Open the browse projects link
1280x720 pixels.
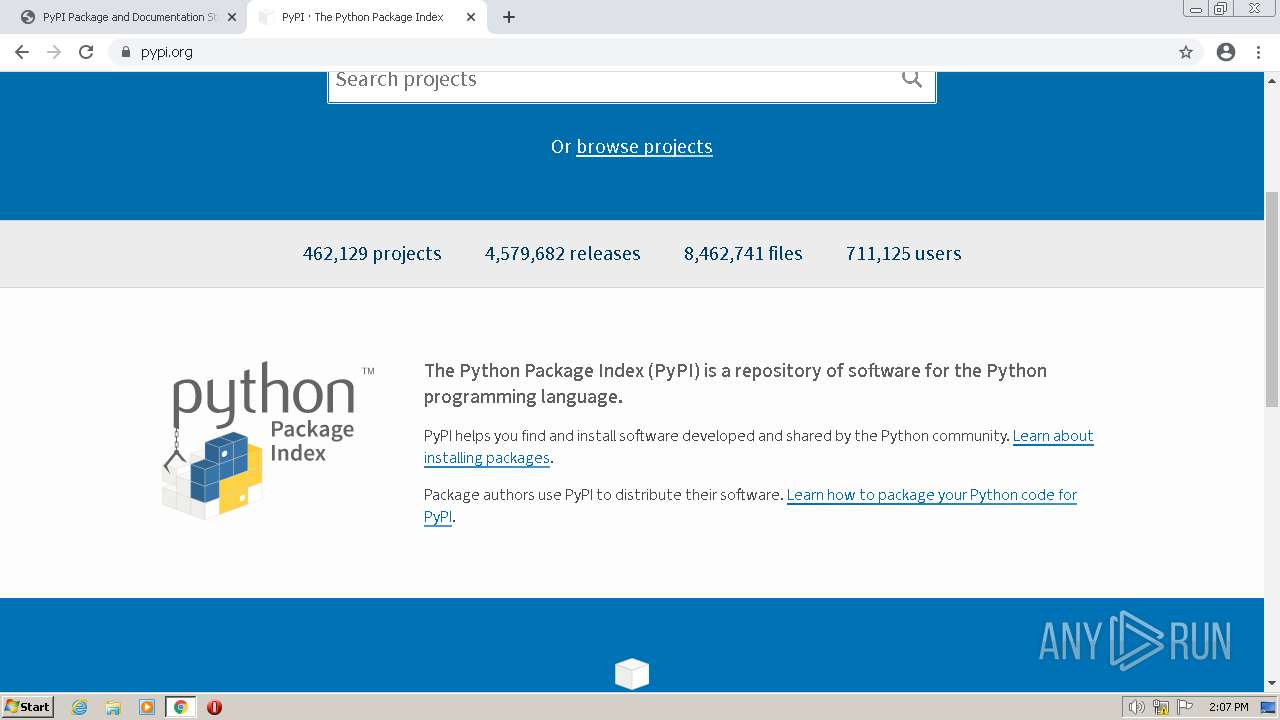click(x=644, y=147)
